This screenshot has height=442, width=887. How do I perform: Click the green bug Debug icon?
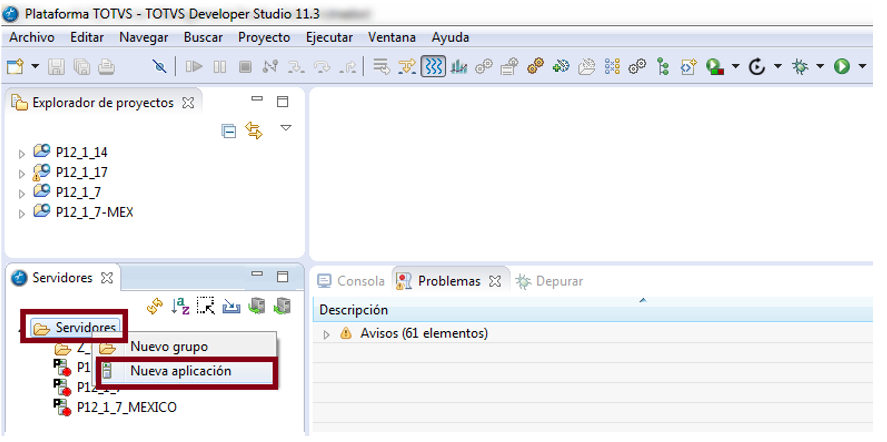tap(800, 67)
